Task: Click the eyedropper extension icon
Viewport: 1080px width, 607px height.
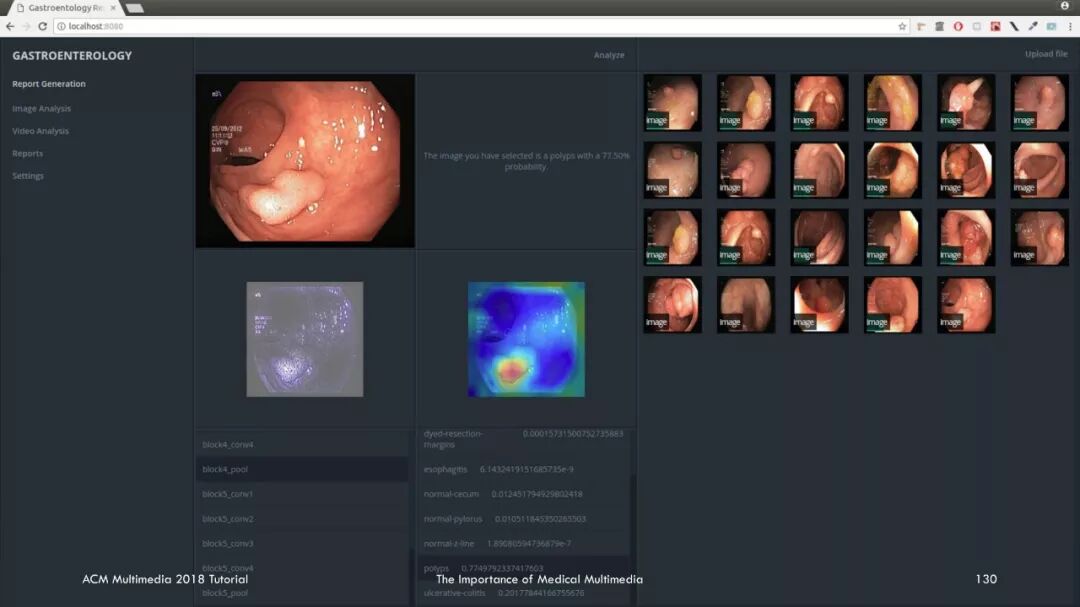Action: [1032, 26]
